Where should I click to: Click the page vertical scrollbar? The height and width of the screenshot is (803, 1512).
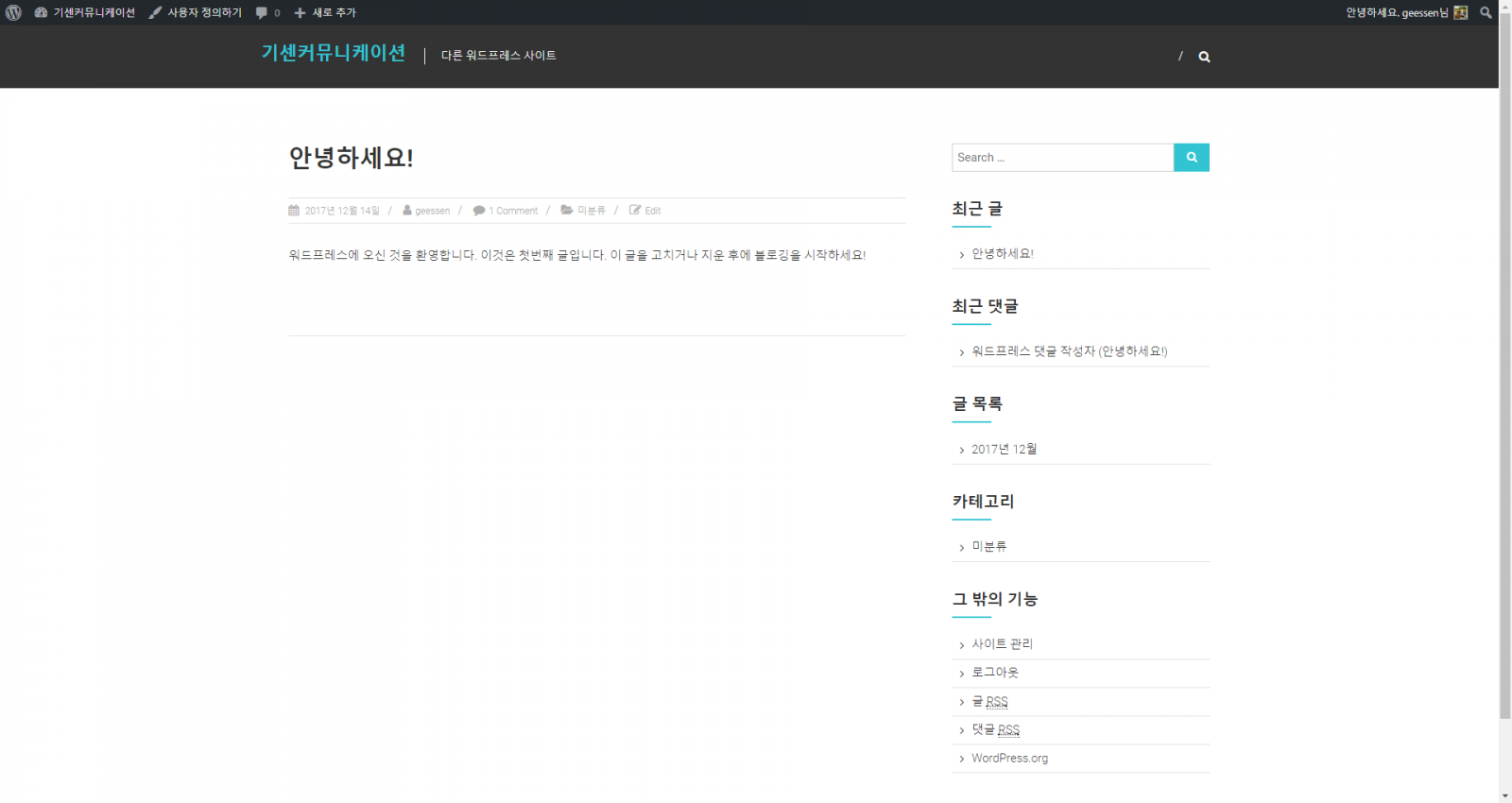(1504, 378)
